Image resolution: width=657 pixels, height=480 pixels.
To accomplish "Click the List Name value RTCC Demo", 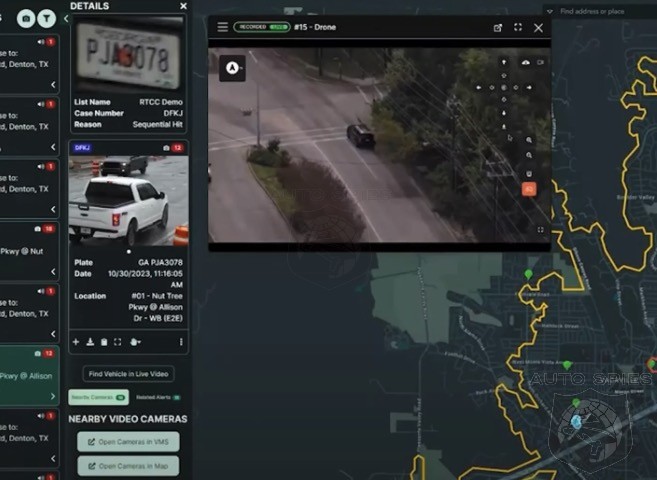I will coord(161,102).
